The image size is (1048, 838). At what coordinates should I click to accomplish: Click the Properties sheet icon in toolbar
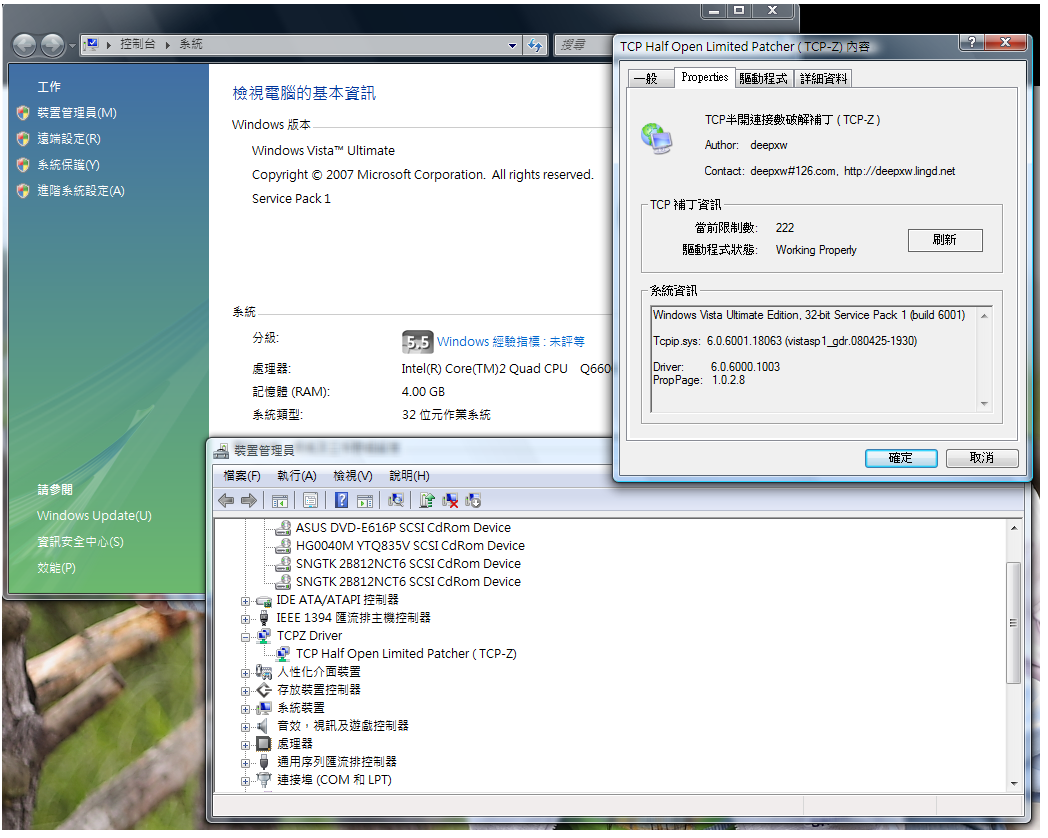[311, 501]
